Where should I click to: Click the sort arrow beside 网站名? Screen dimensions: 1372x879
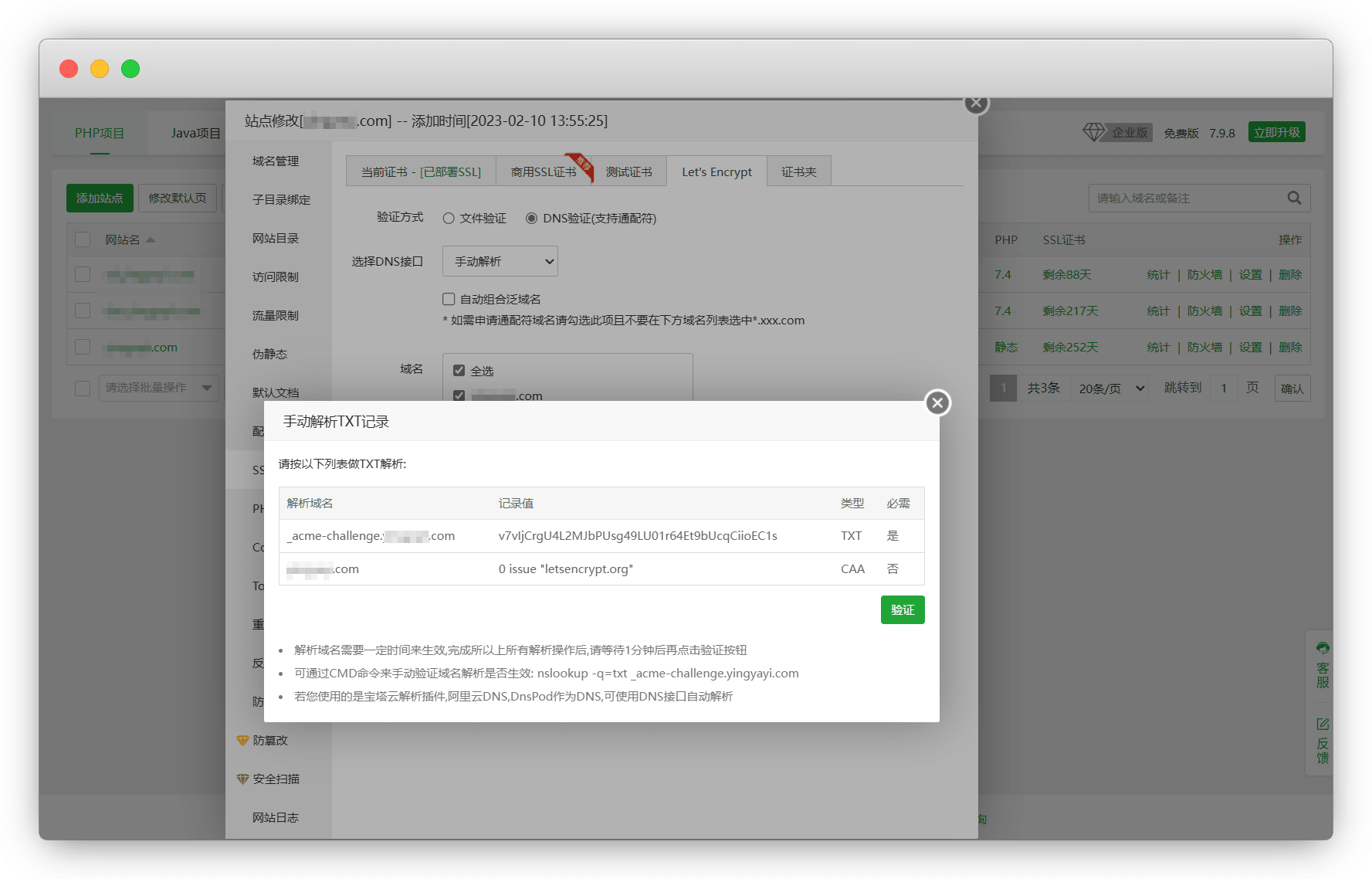pyautogui.click(x=151, y=240)
